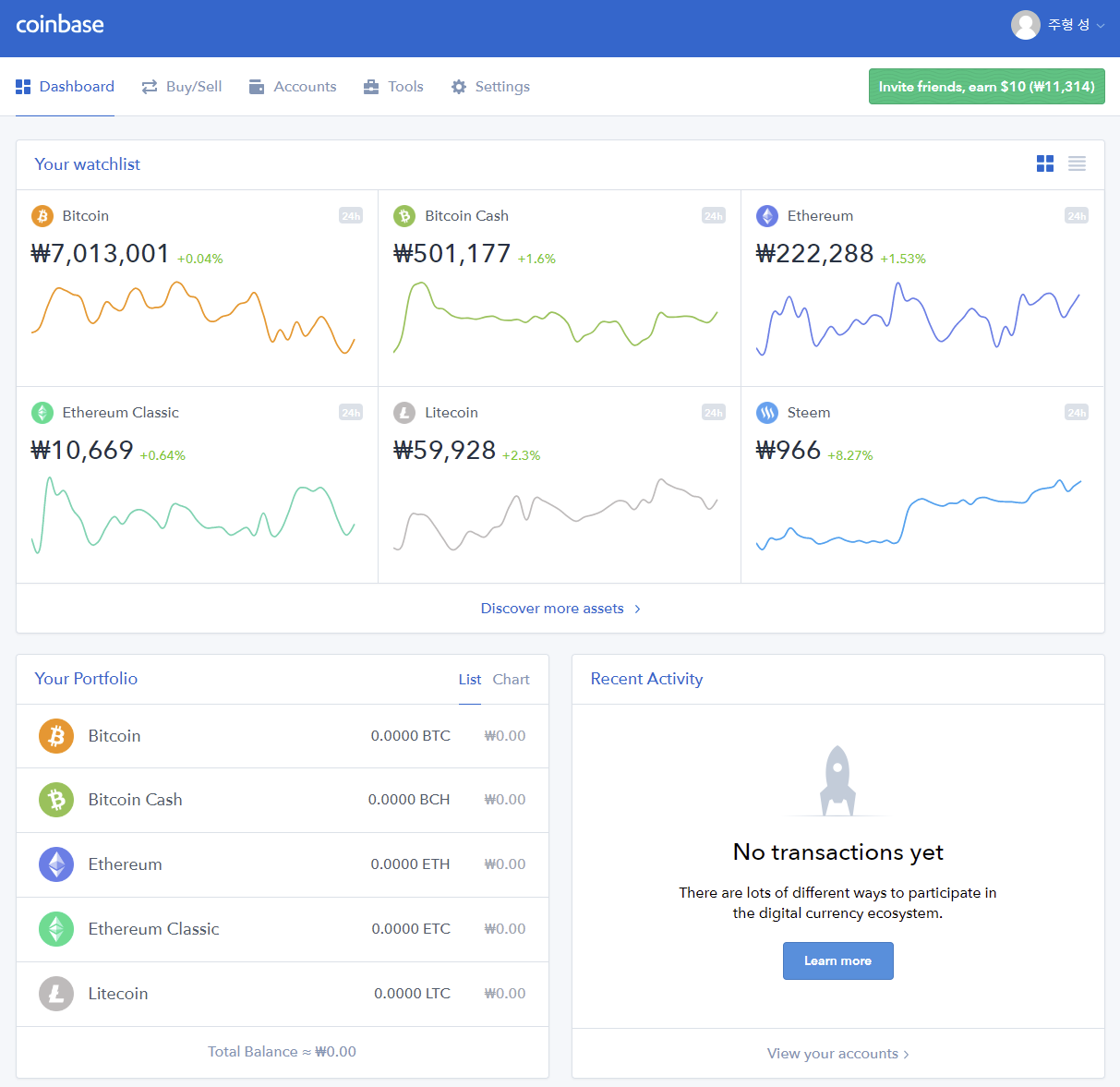1120x1087 pixels.
Task: Click the 0.0000 ETC balance
Action: pos(411,929)
